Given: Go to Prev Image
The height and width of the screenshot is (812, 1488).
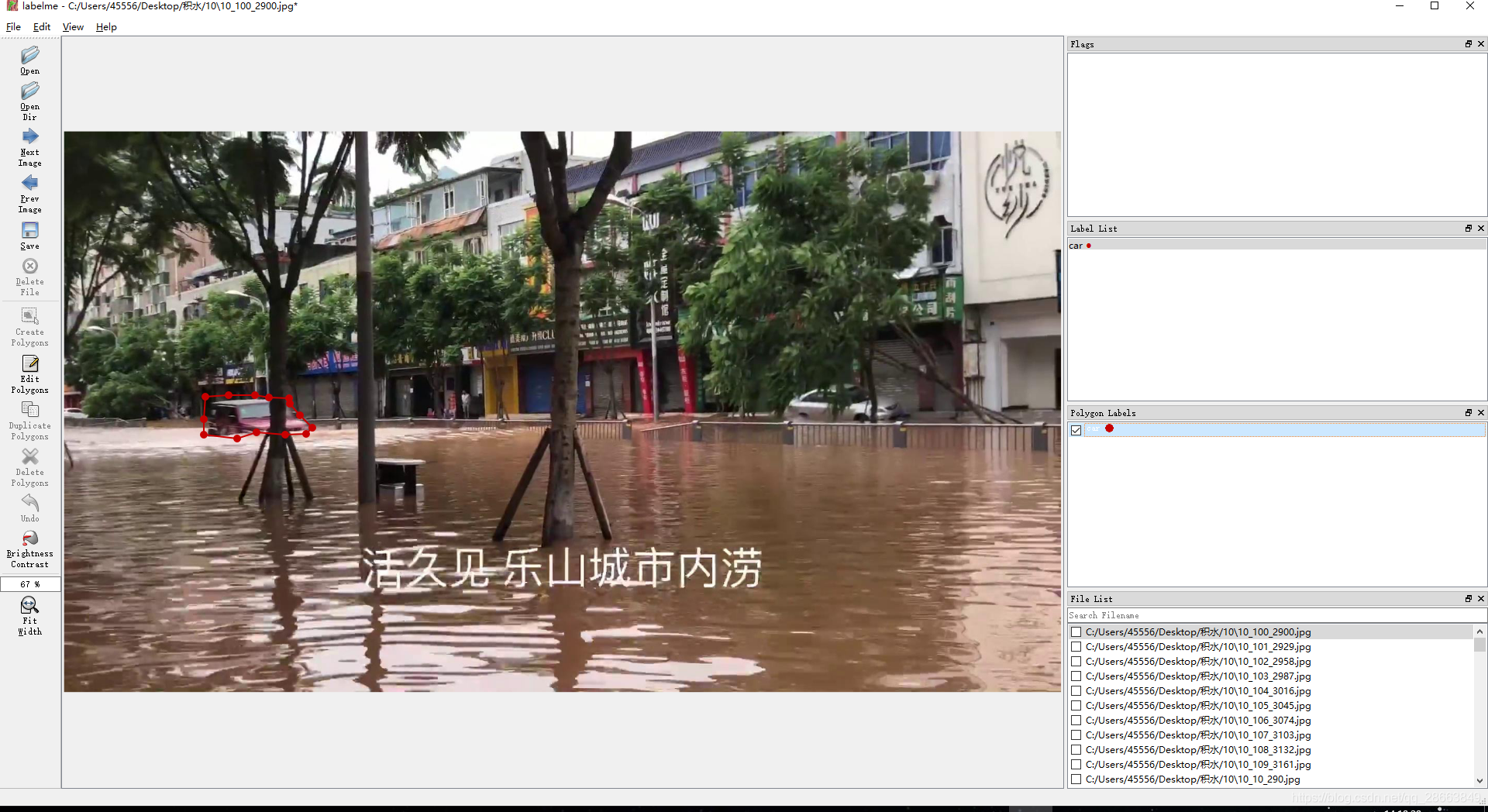Looking at the screenshot, I should (x=29, y=184).
